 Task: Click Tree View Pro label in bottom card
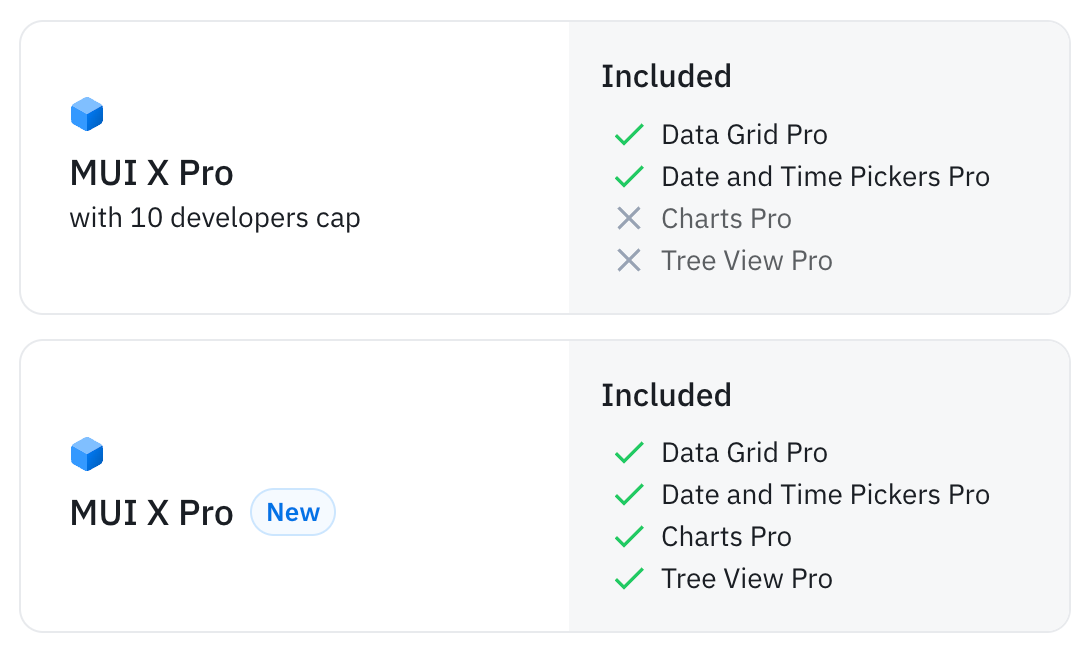[746, 579]
